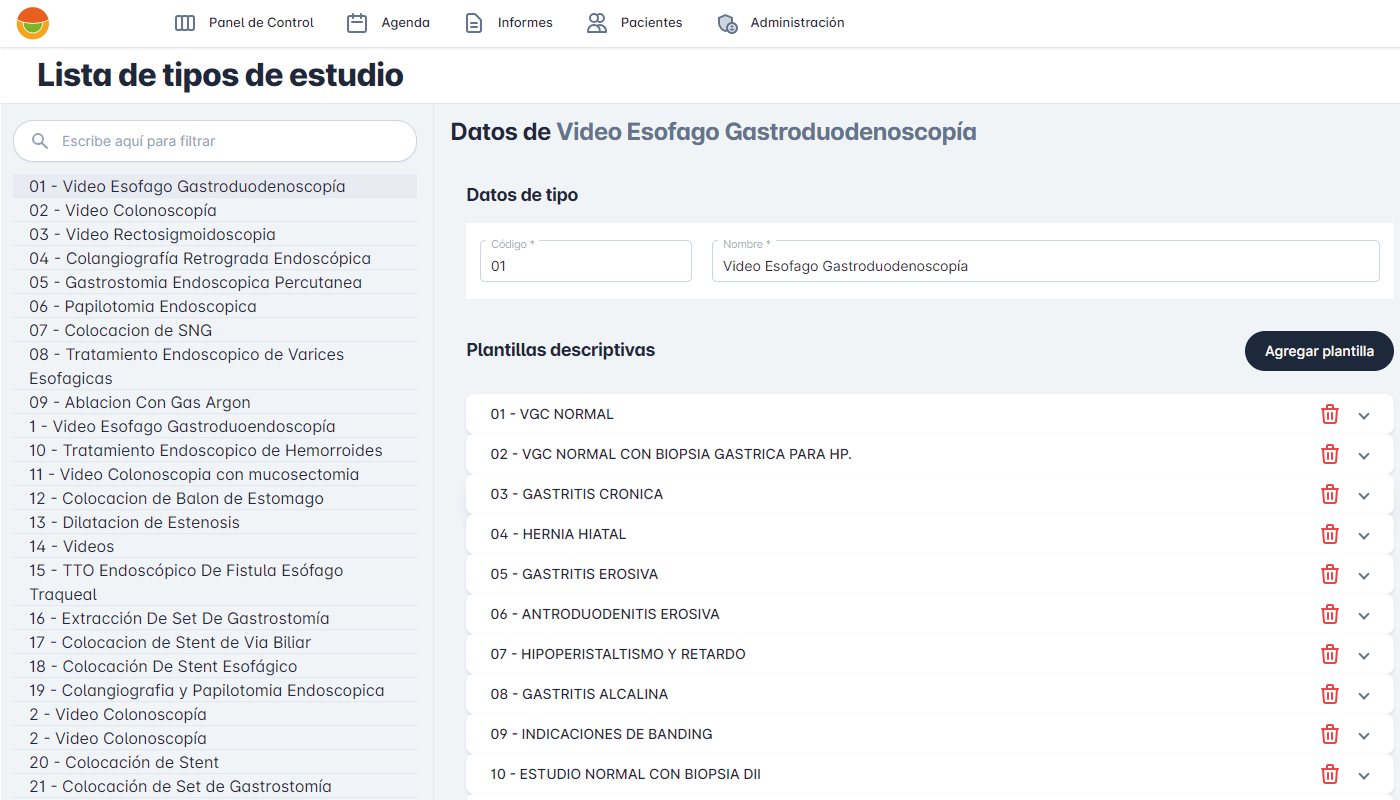Click the Agenda calendar icon
This screenshot has width=1400, height=800.
357,23
